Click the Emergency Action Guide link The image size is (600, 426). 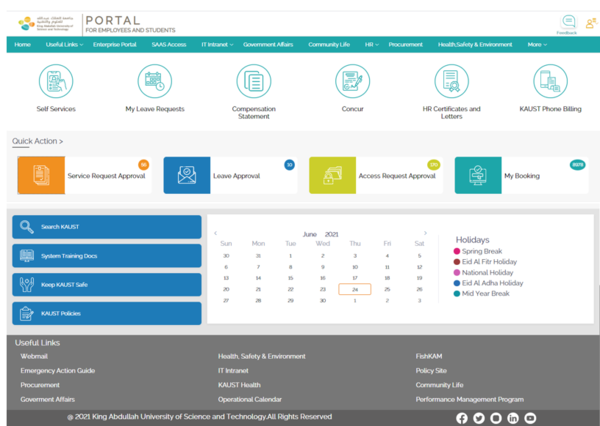pos(58,370)
